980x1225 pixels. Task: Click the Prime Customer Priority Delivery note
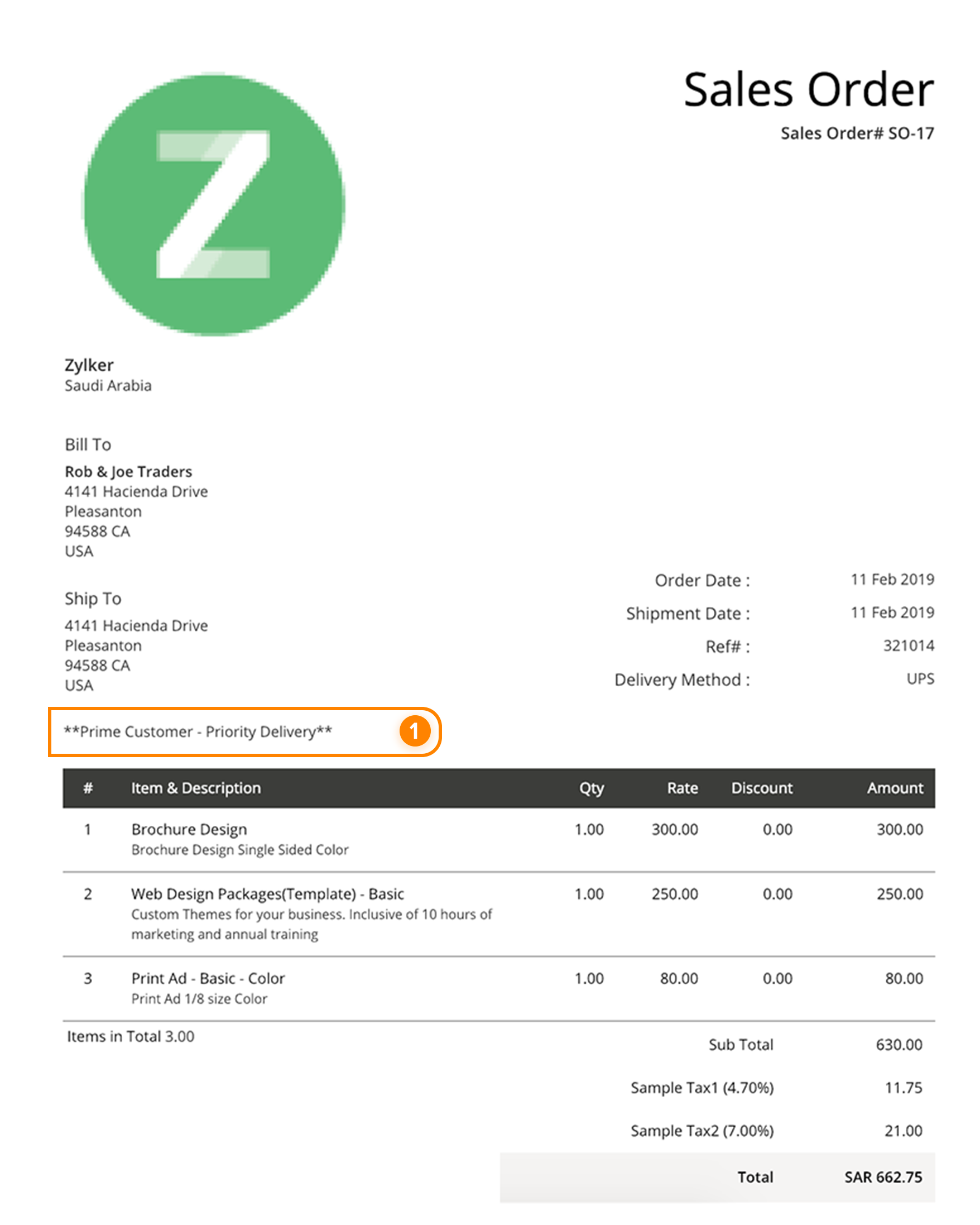tap(198, 731)
